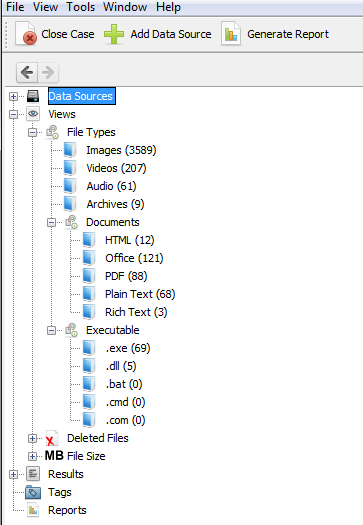This screenshot has height=525, width=363.
Task: Click the Images folder icon
Action: pyautogui.click(x=70, y=150)
